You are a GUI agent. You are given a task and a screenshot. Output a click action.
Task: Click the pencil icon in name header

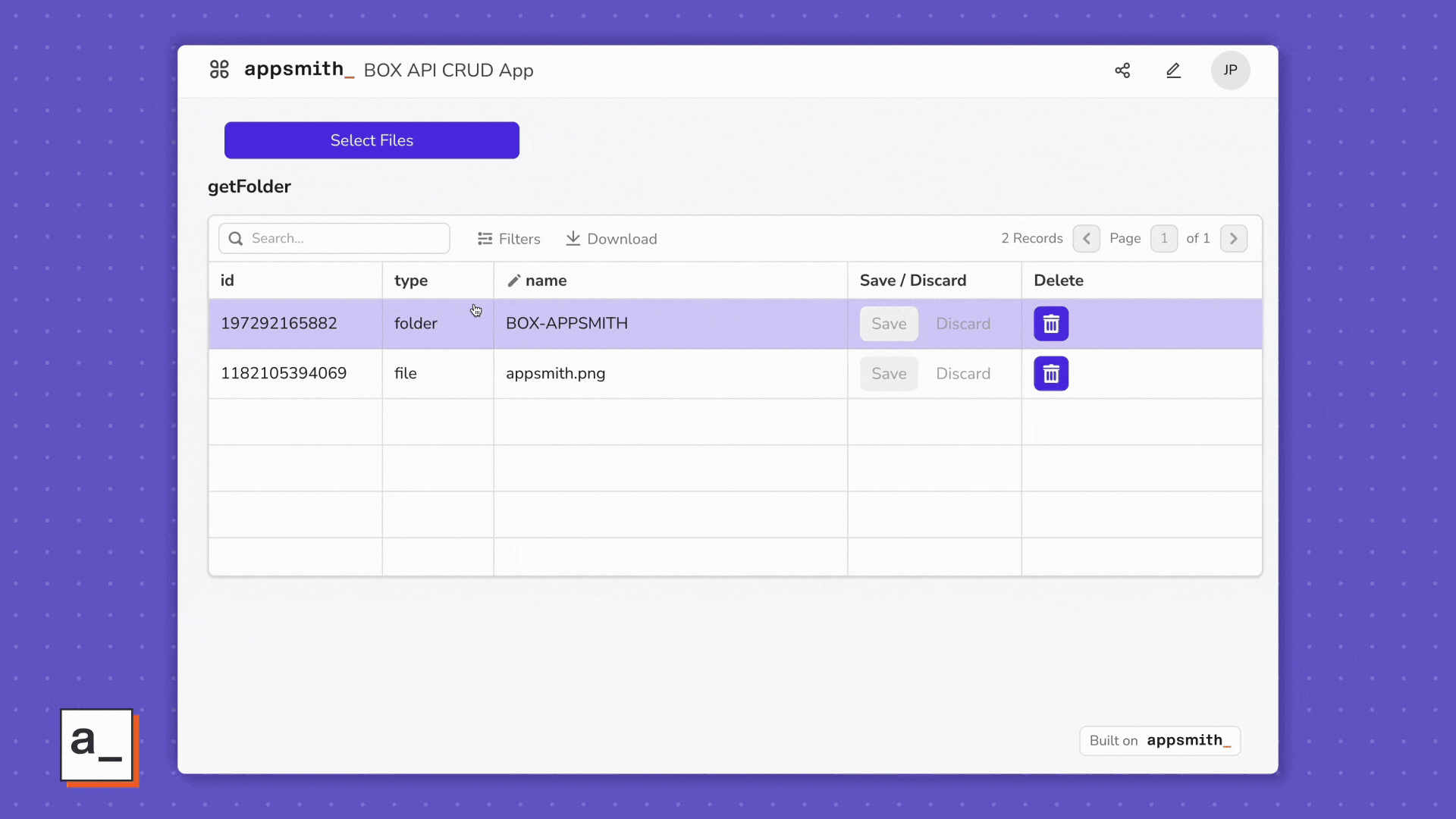click(x=513, y=281)
